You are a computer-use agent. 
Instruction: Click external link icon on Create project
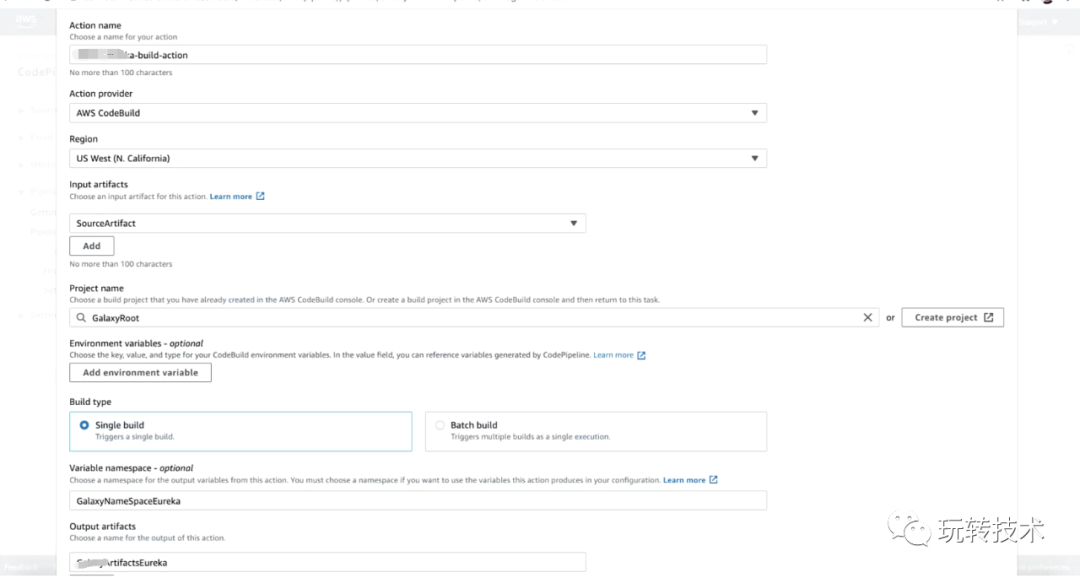point(988,318)
